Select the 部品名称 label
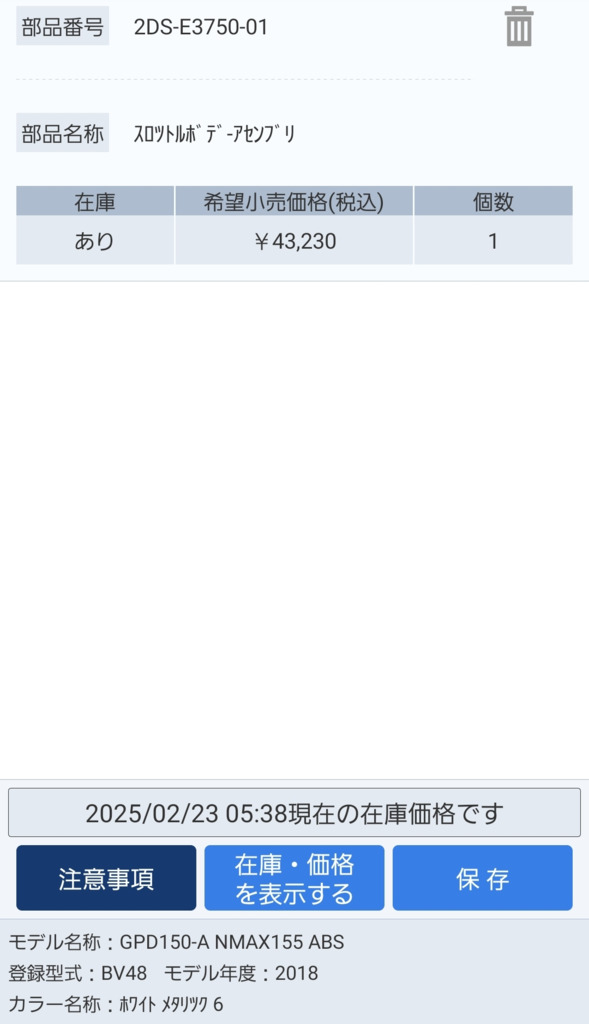 pyautogui.click(x=63, y=133)
